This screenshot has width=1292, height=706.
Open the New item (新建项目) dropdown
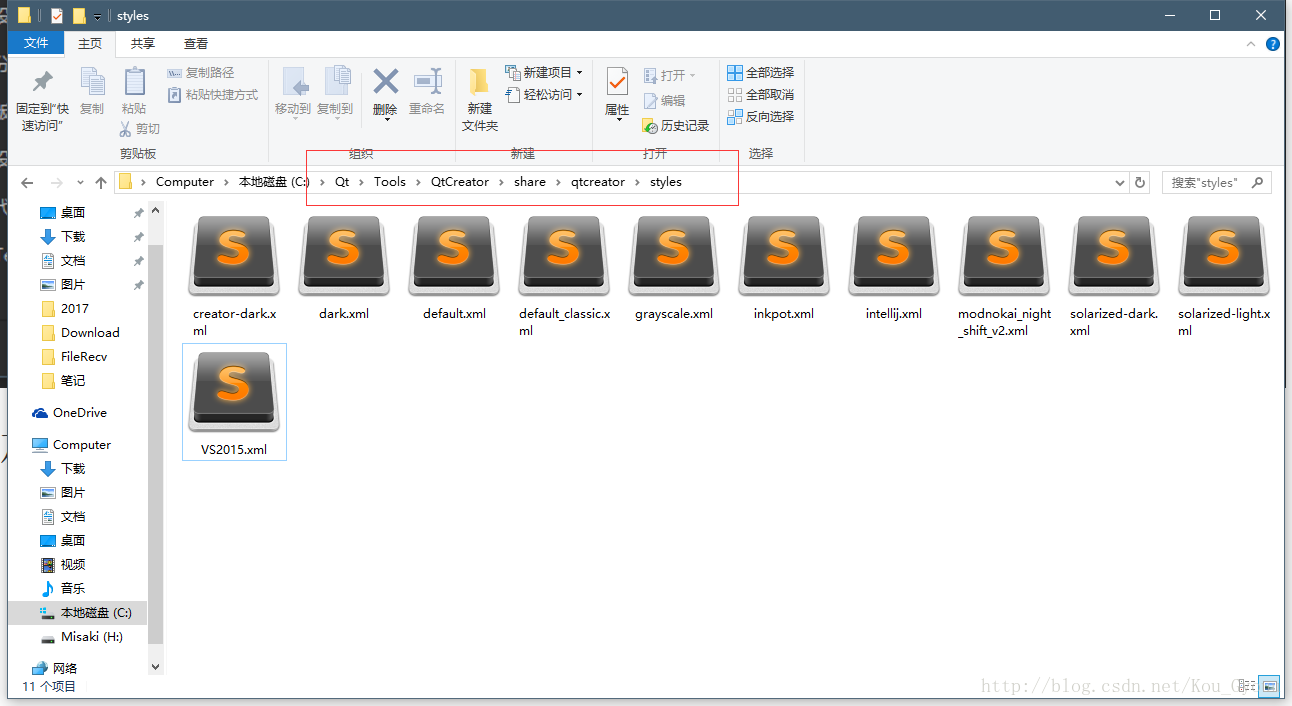pos(544,73)
